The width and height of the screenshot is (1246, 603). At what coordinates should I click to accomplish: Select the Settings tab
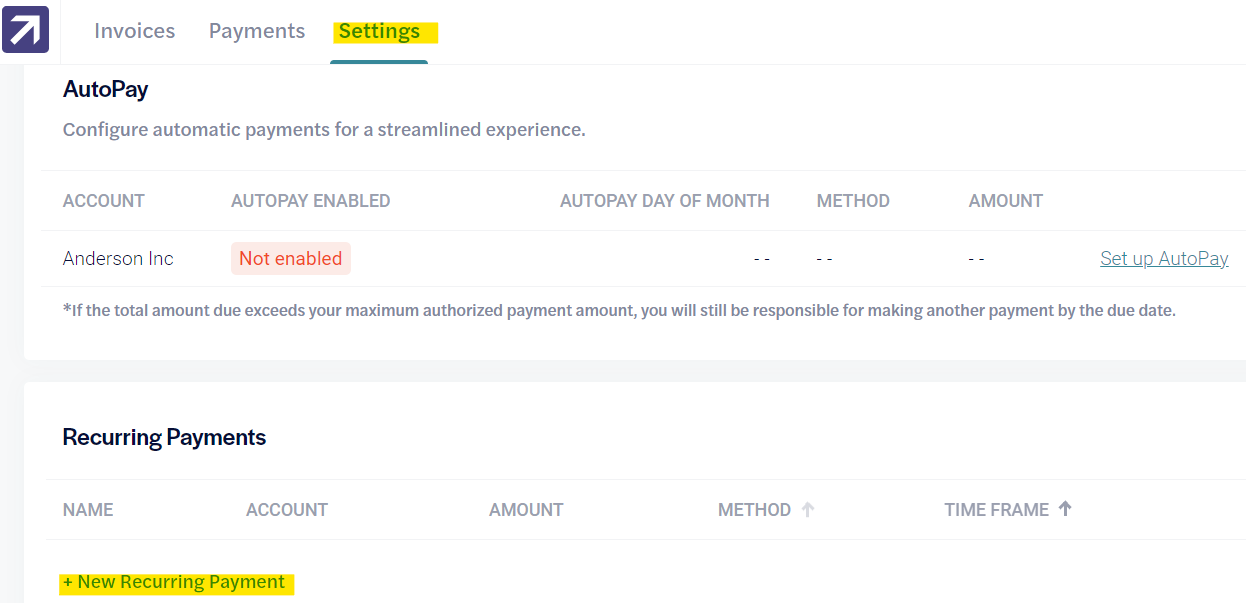(379, 31)
